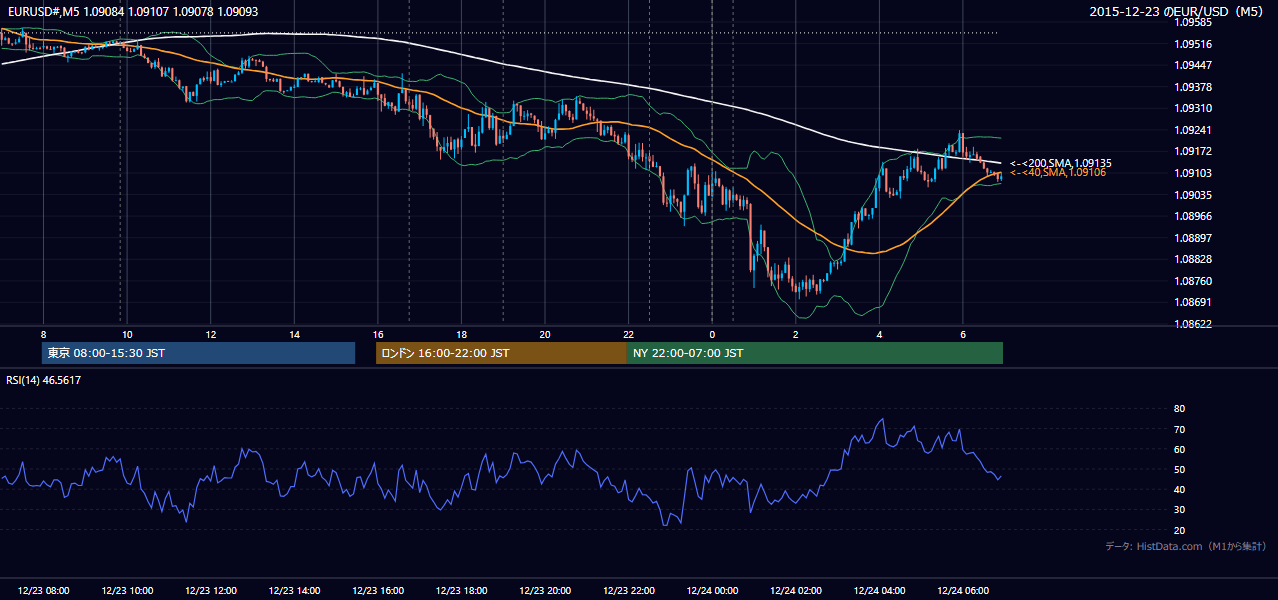This screenshot has height=600, width=1278.
Task: Click RSI scale level 30
Action: tap(1180, 509)
